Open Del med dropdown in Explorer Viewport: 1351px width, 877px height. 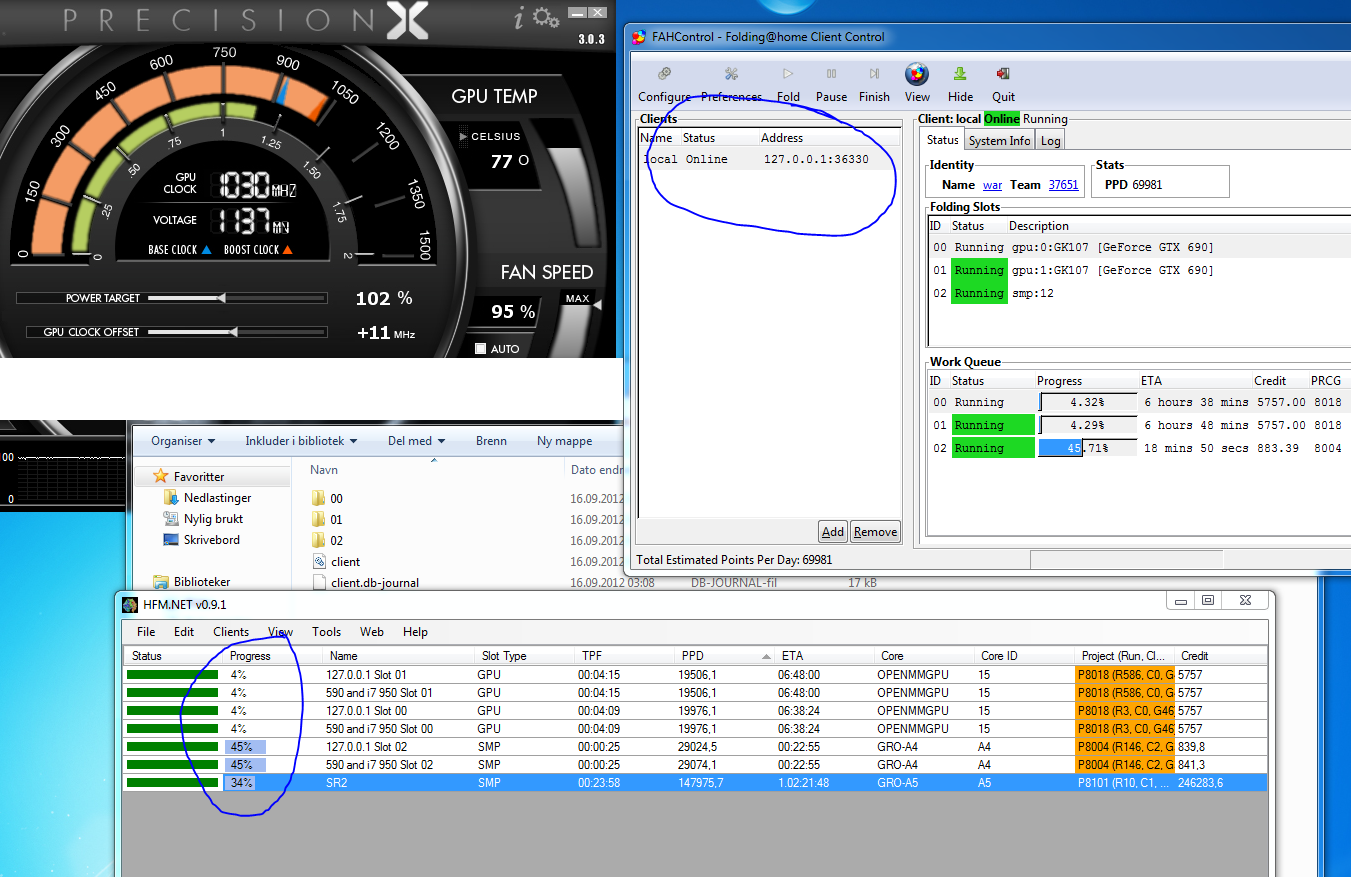[415, 441]
